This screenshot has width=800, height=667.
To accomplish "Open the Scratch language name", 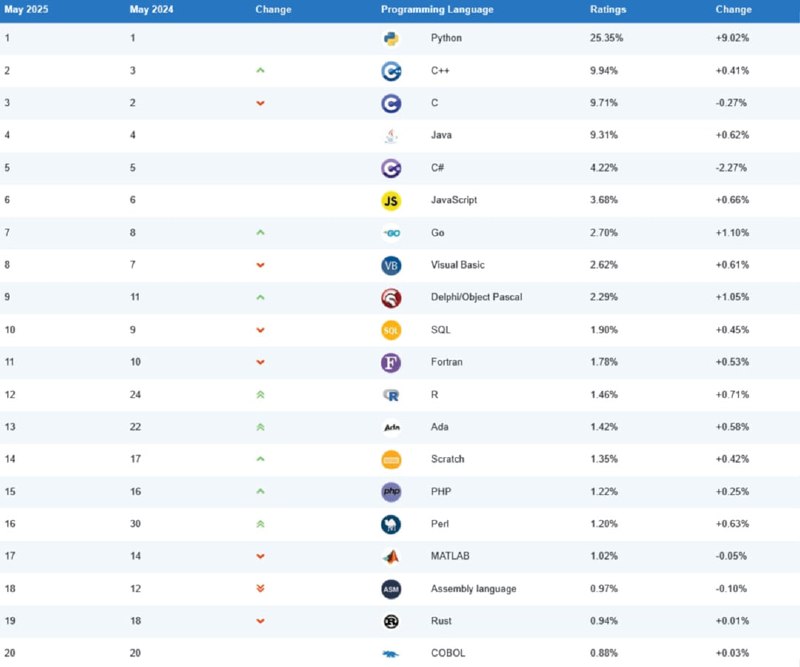I will (x=447, y=459).
